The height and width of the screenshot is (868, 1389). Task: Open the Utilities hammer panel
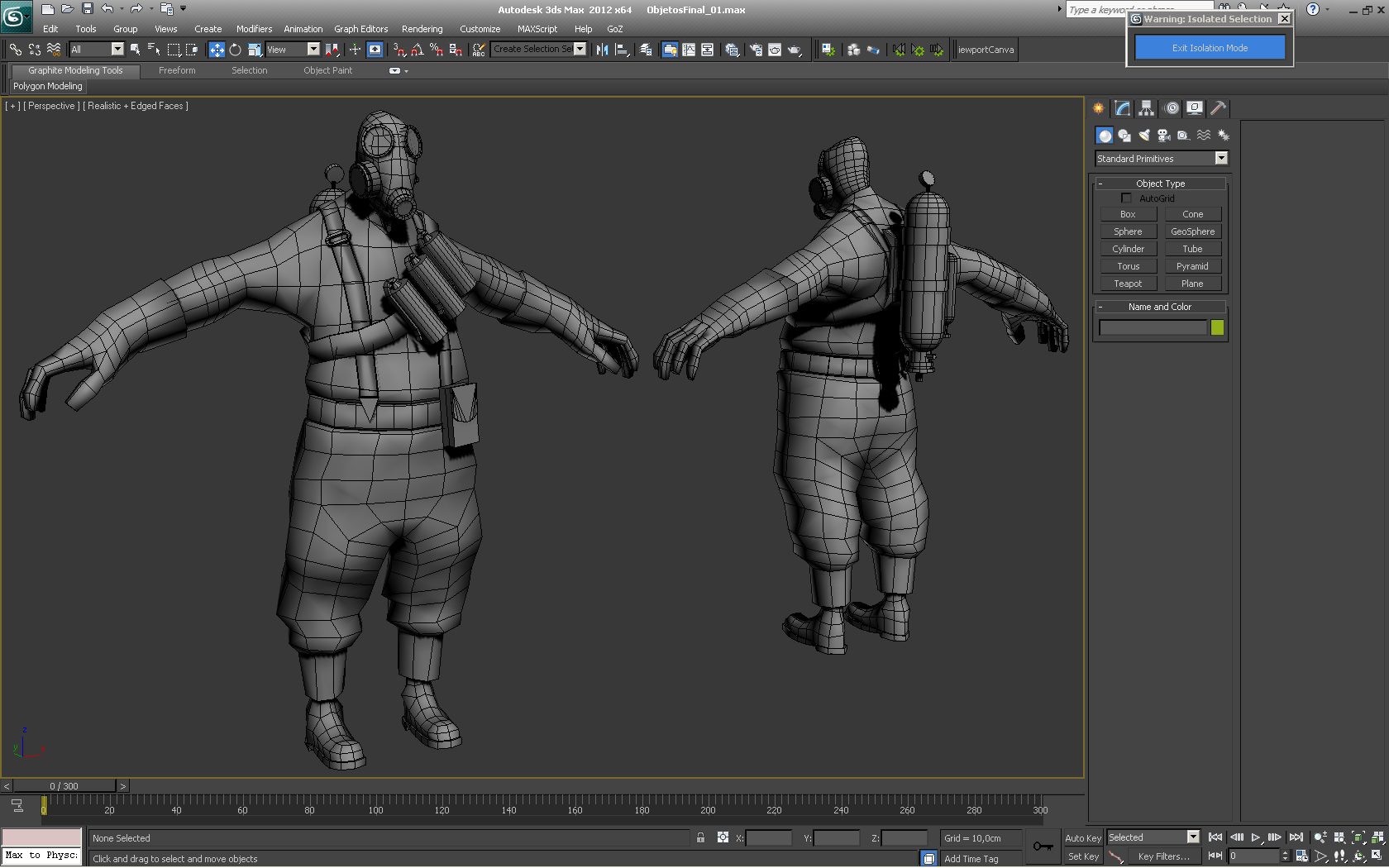(1218, 108)
